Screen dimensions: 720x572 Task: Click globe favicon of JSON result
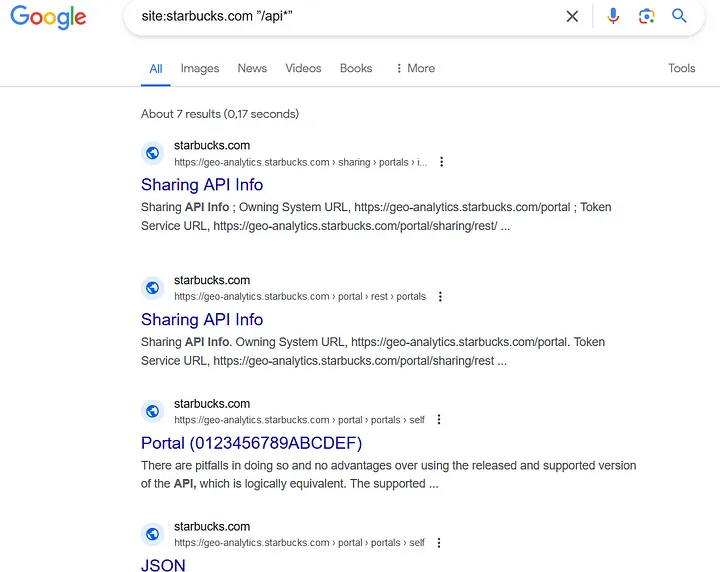[x=153, y=534]
